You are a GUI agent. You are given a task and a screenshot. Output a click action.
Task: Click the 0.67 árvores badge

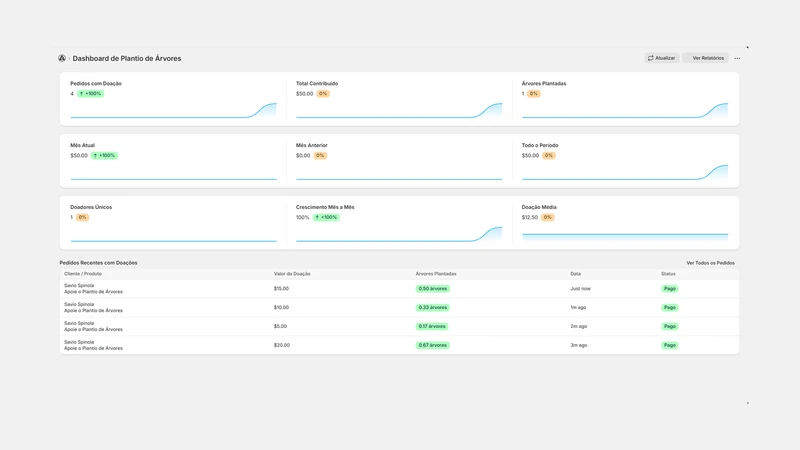click(433, 345)
